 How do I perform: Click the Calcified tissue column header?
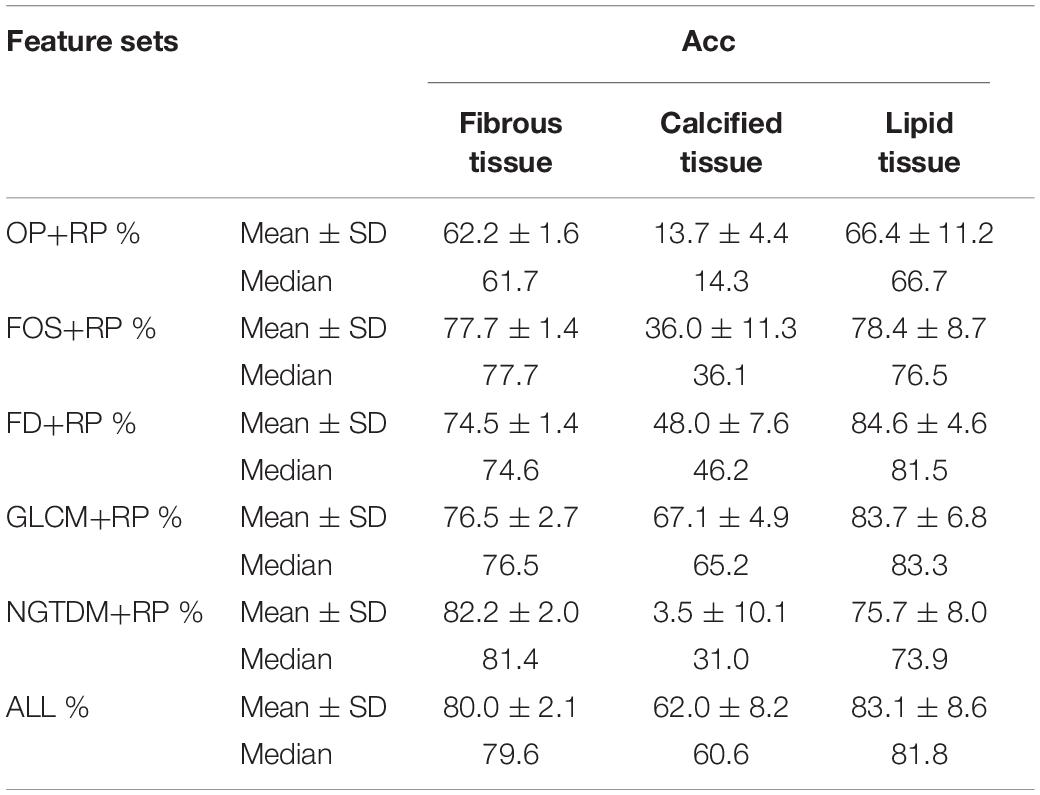[721, 143]
